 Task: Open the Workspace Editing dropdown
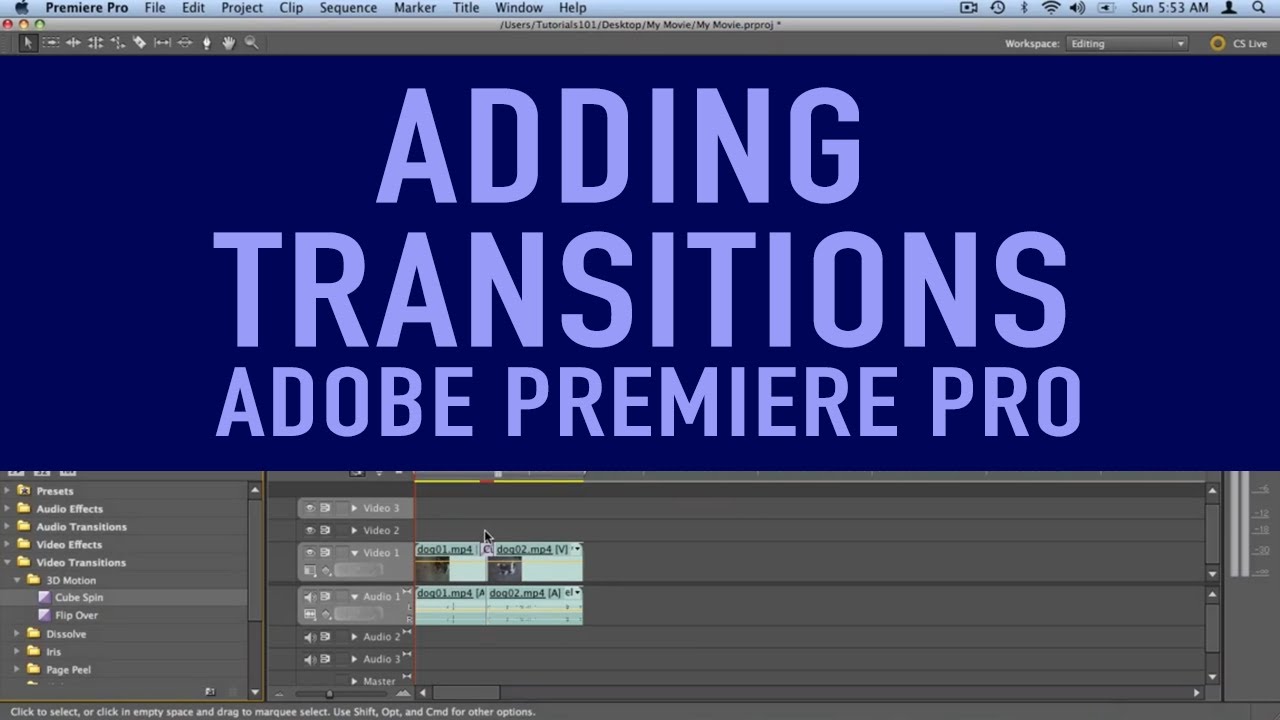click(x=1127, y=44)
